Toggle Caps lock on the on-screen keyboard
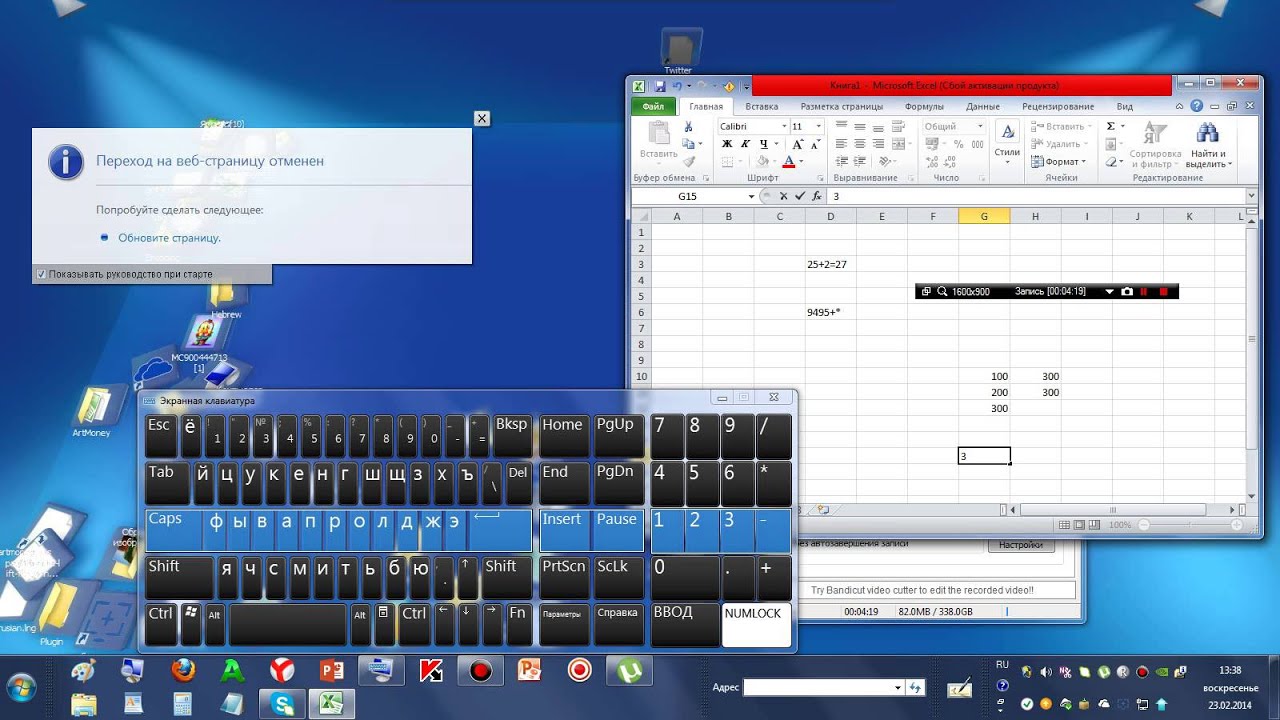Screen dimensions: 1280x720 click(173, 529)
